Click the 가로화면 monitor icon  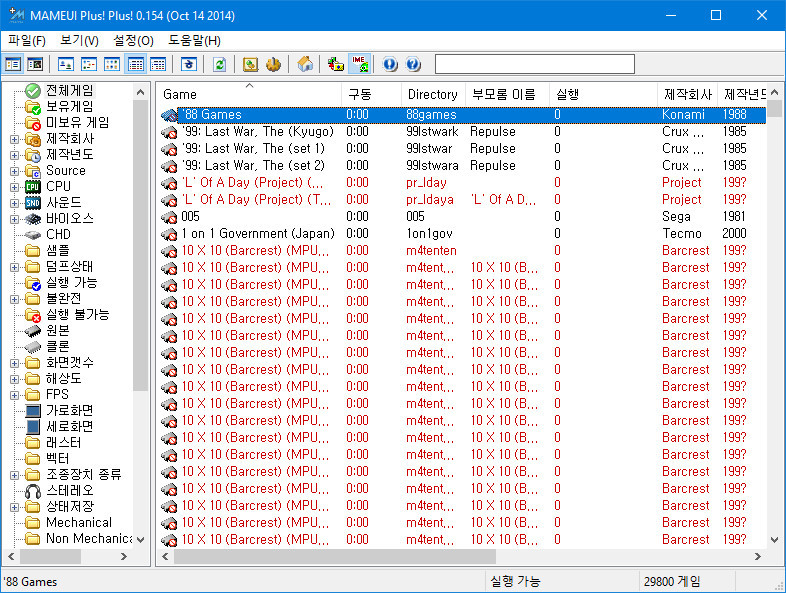pos(33,411)
